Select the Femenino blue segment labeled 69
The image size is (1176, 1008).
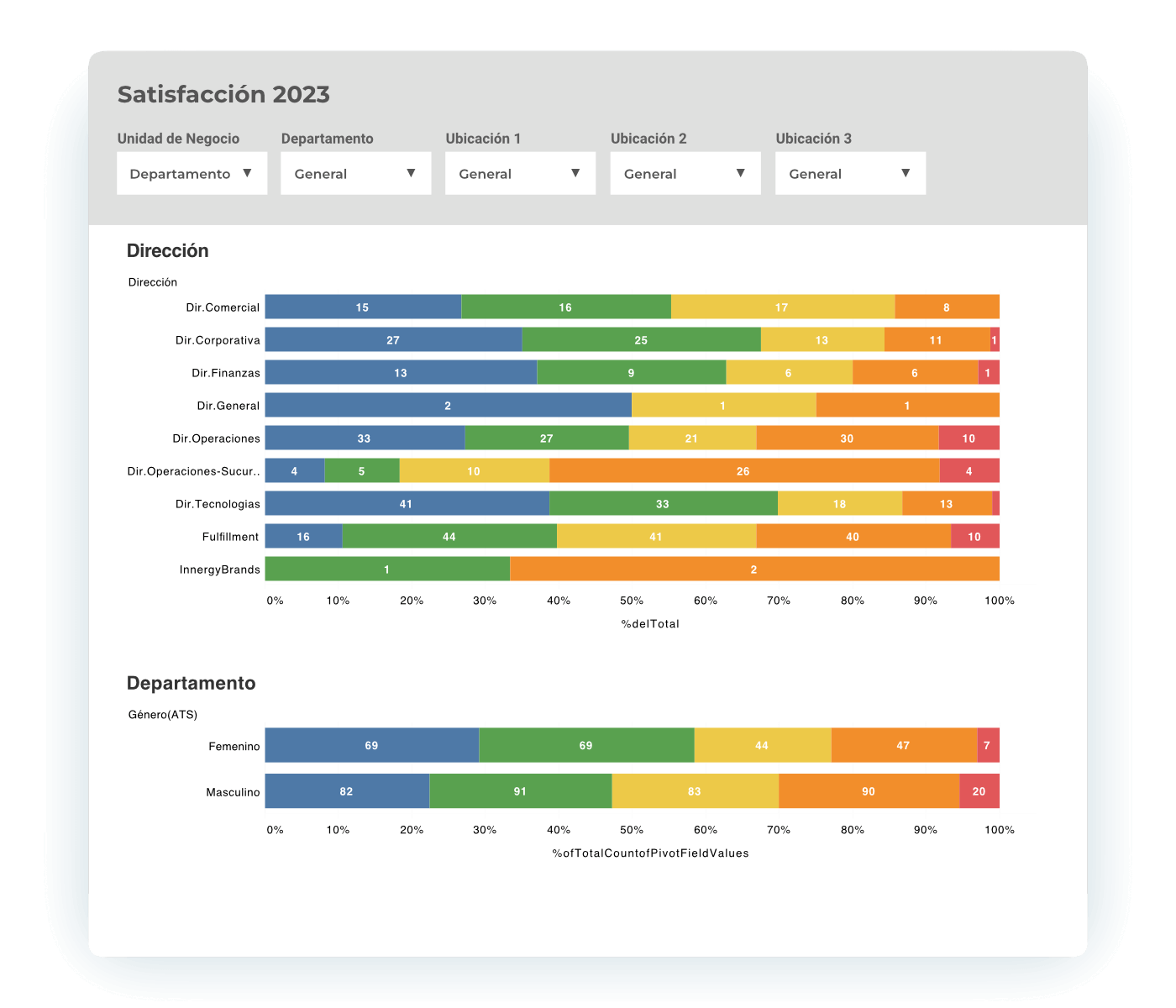(x=372, y=745)
